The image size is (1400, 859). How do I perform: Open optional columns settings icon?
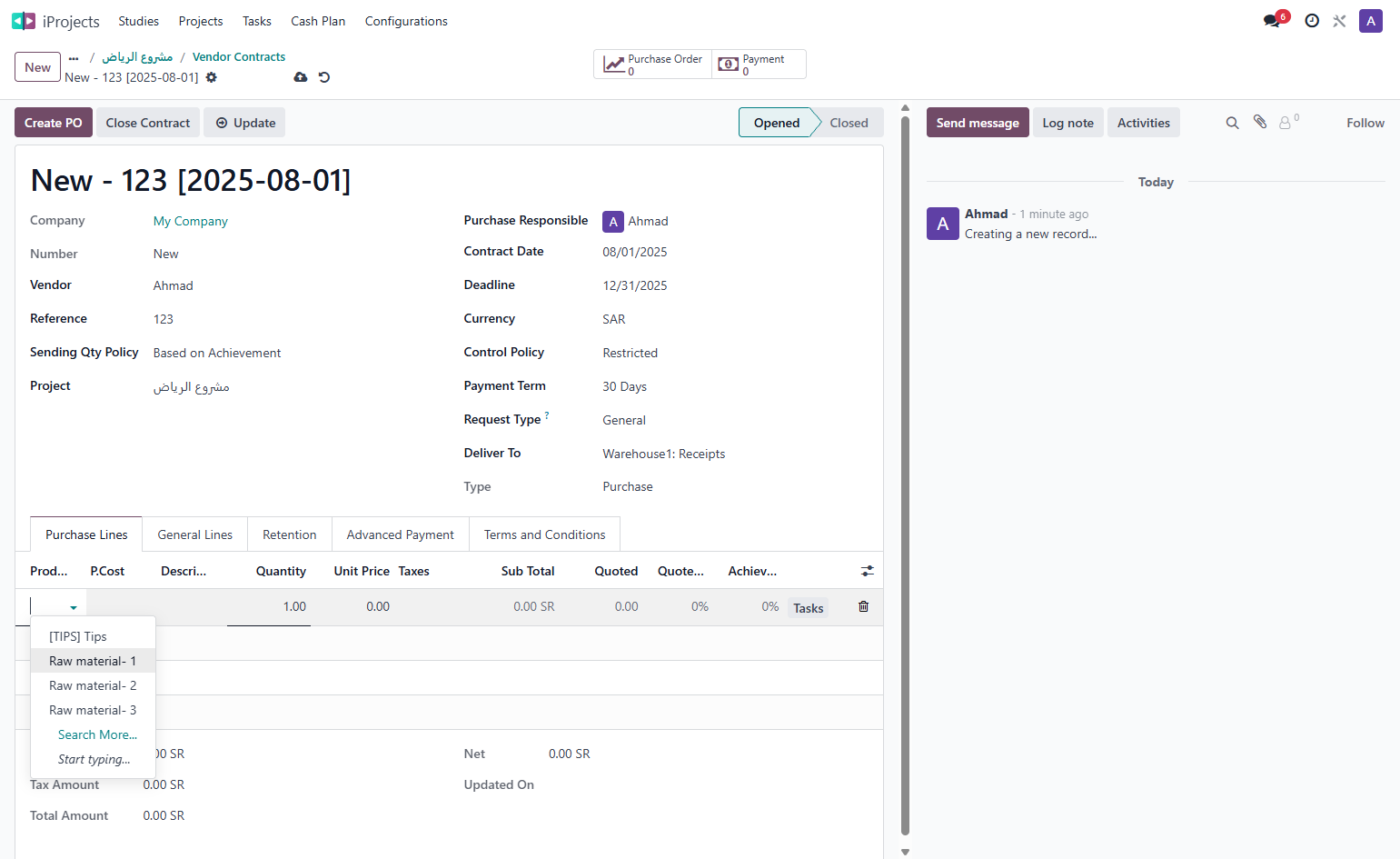click(x=868, y=571)
